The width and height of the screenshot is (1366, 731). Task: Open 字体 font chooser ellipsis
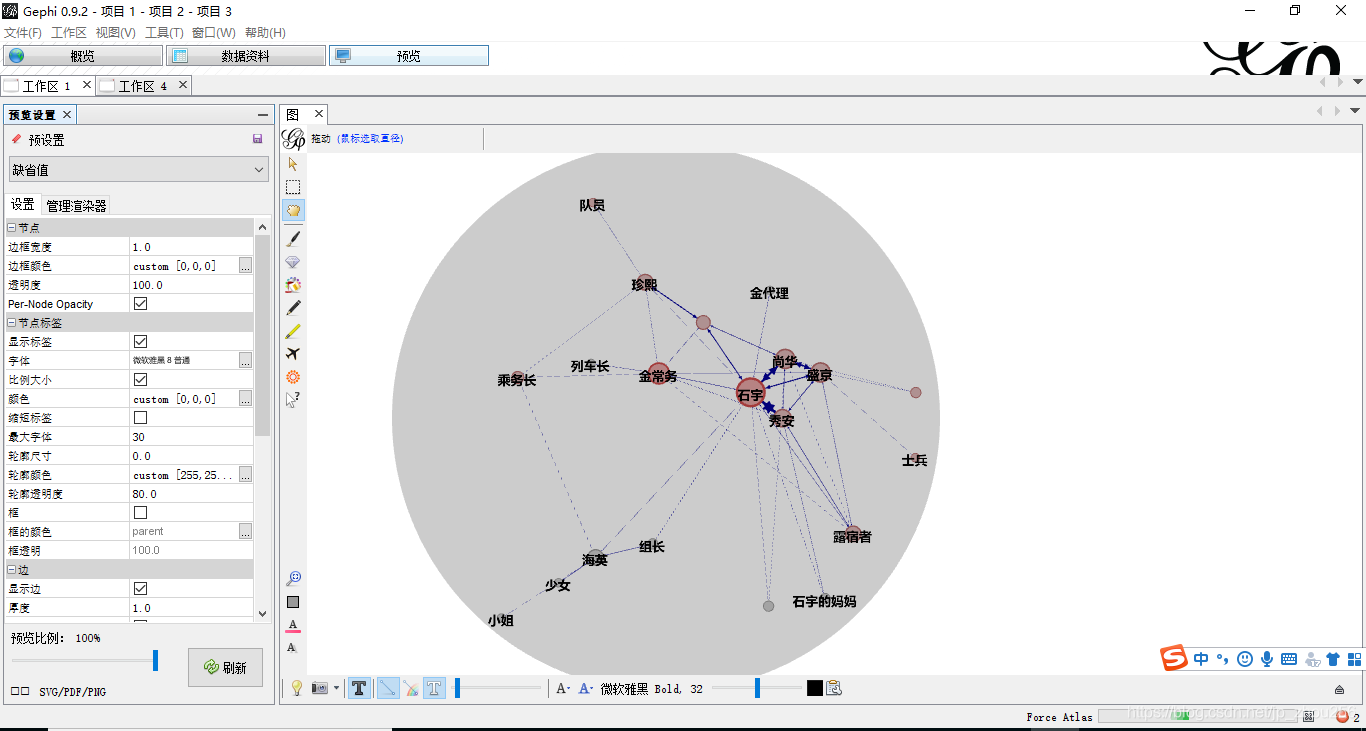(x=245, y=360)
